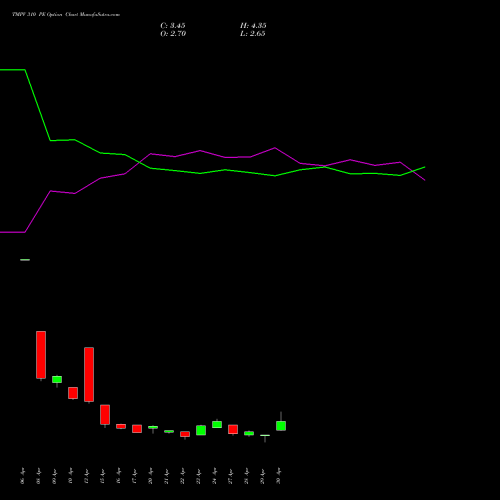This screenshot has width=500, height=500.
Task: Click the last green candle above 30 Apr
Action: tap(281, 426)
